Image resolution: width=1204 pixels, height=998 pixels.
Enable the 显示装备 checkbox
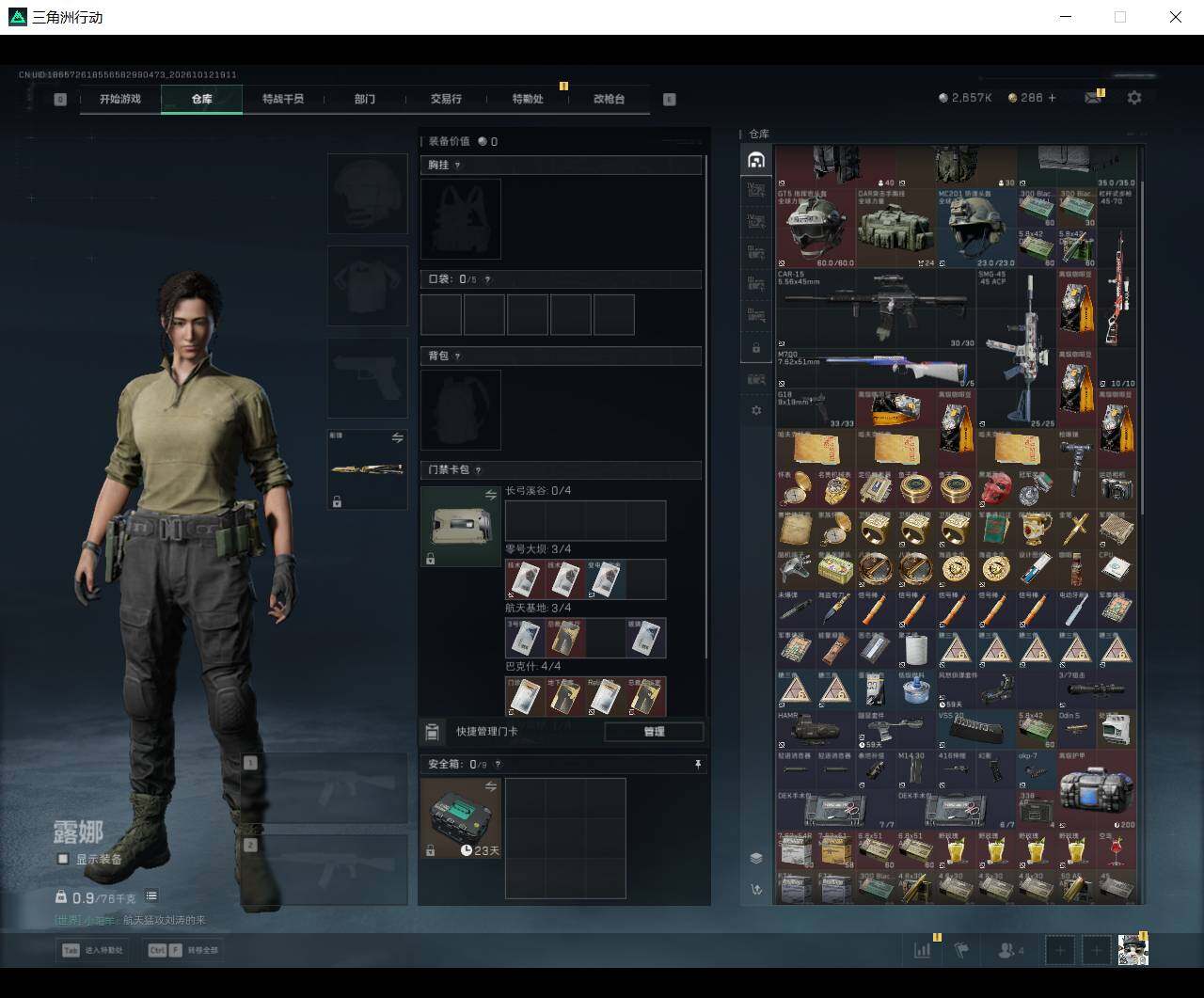pyautogui.click(x=63, y=859)
